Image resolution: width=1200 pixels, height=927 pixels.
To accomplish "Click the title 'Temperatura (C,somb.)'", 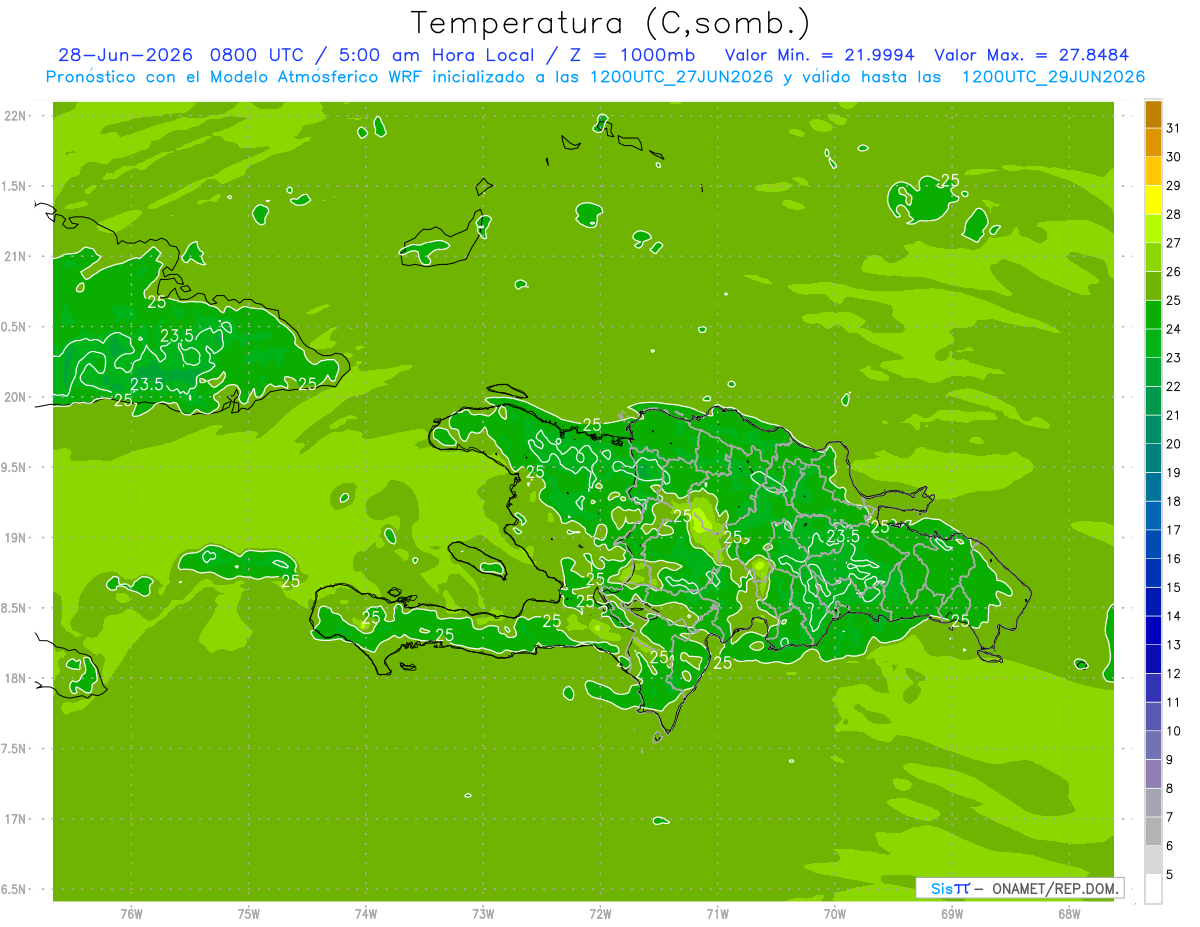I will point(611,23).
